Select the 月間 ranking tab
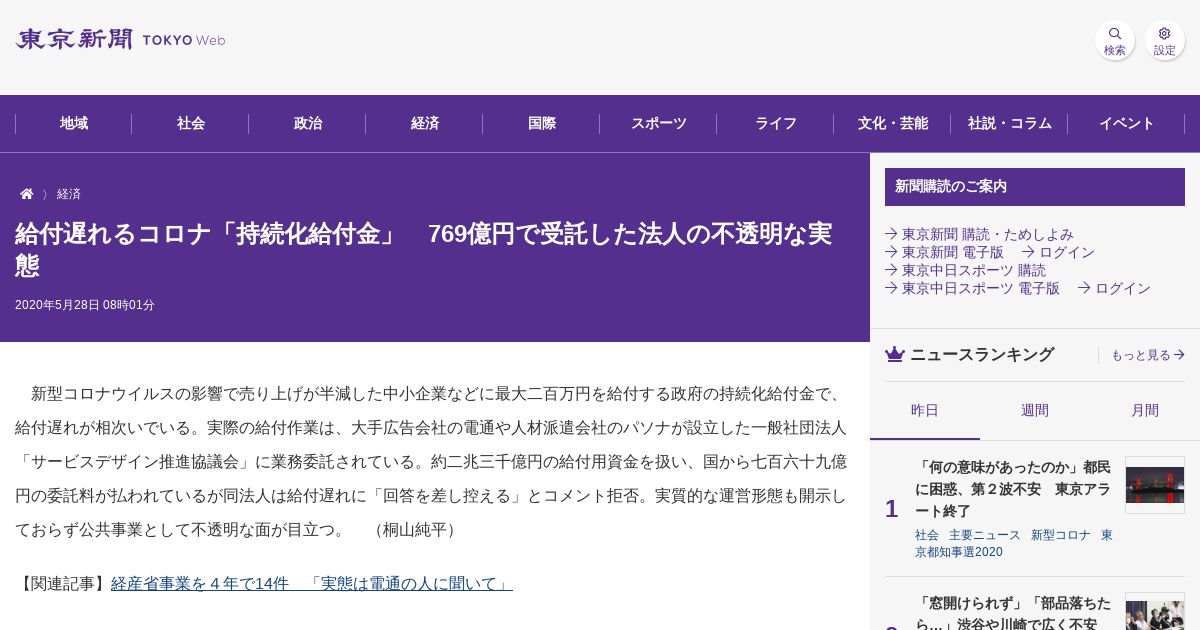The image size is (1200, 630). [x=1145, y=410]
